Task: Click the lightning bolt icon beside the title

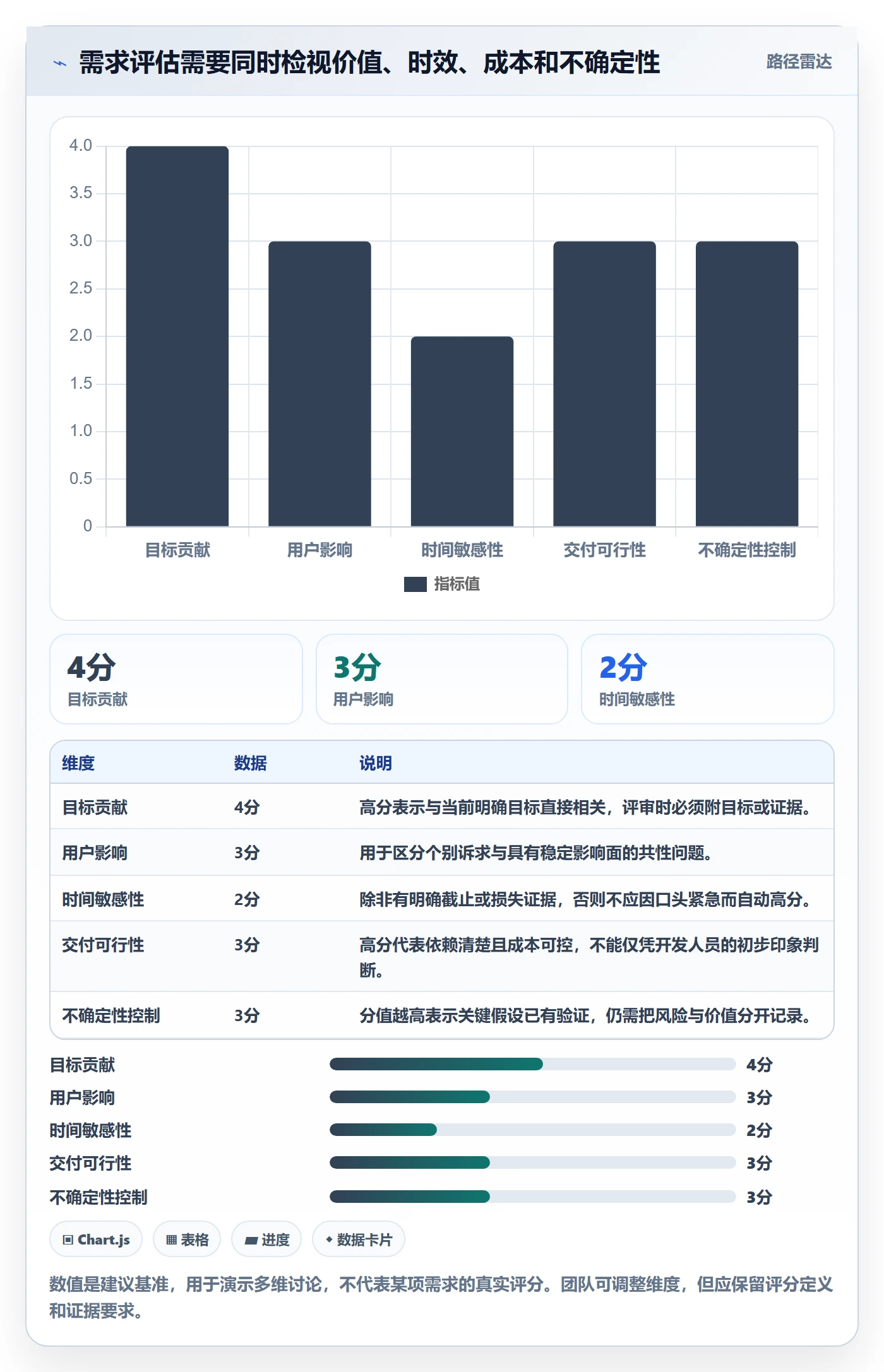Action: (x=60, y=63)
